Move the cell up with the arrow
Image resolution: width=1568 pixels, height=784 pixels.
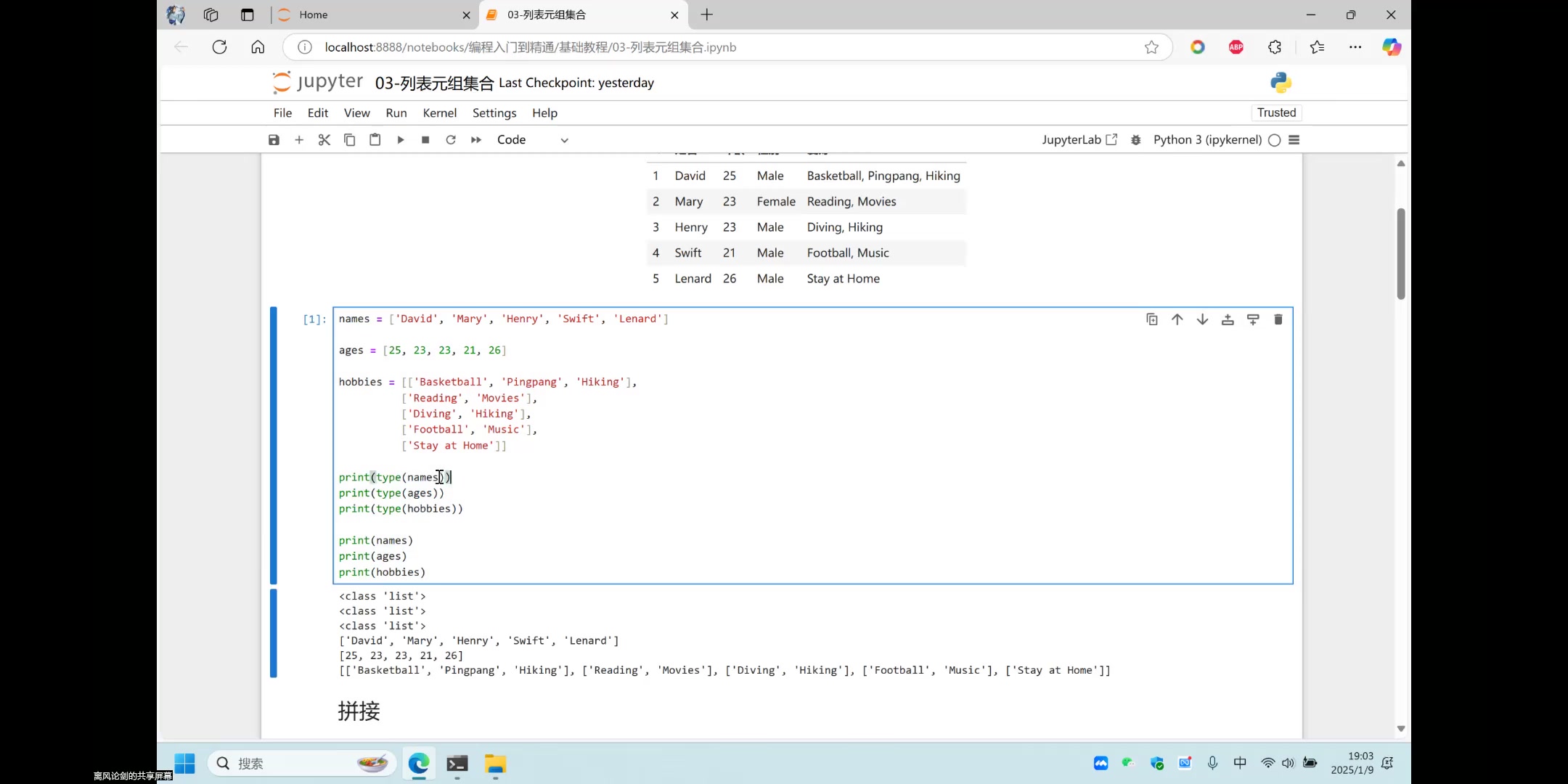[x=1177, y=319]
